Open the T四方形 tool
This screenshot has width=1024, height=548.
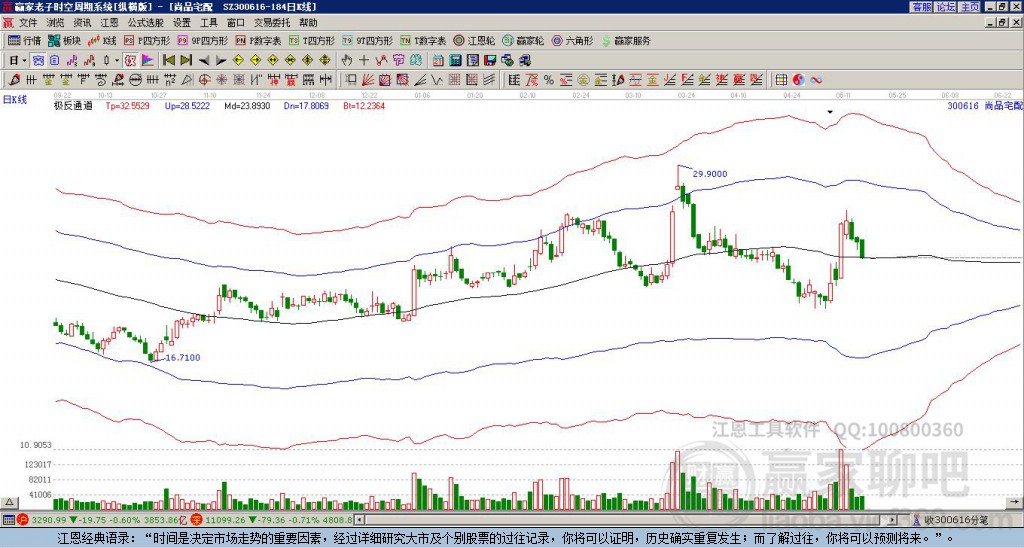tap(312, 40)
